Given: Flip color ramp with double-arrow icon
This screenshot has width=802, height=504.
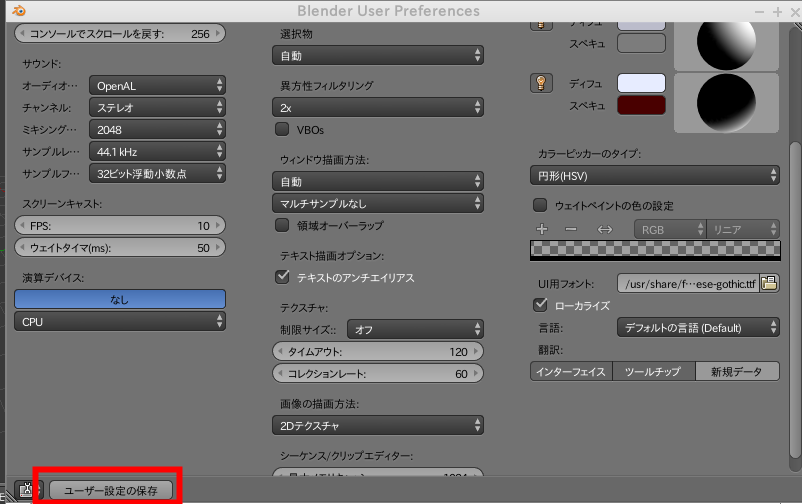Looking at the screenshot, I should (605, 229).
